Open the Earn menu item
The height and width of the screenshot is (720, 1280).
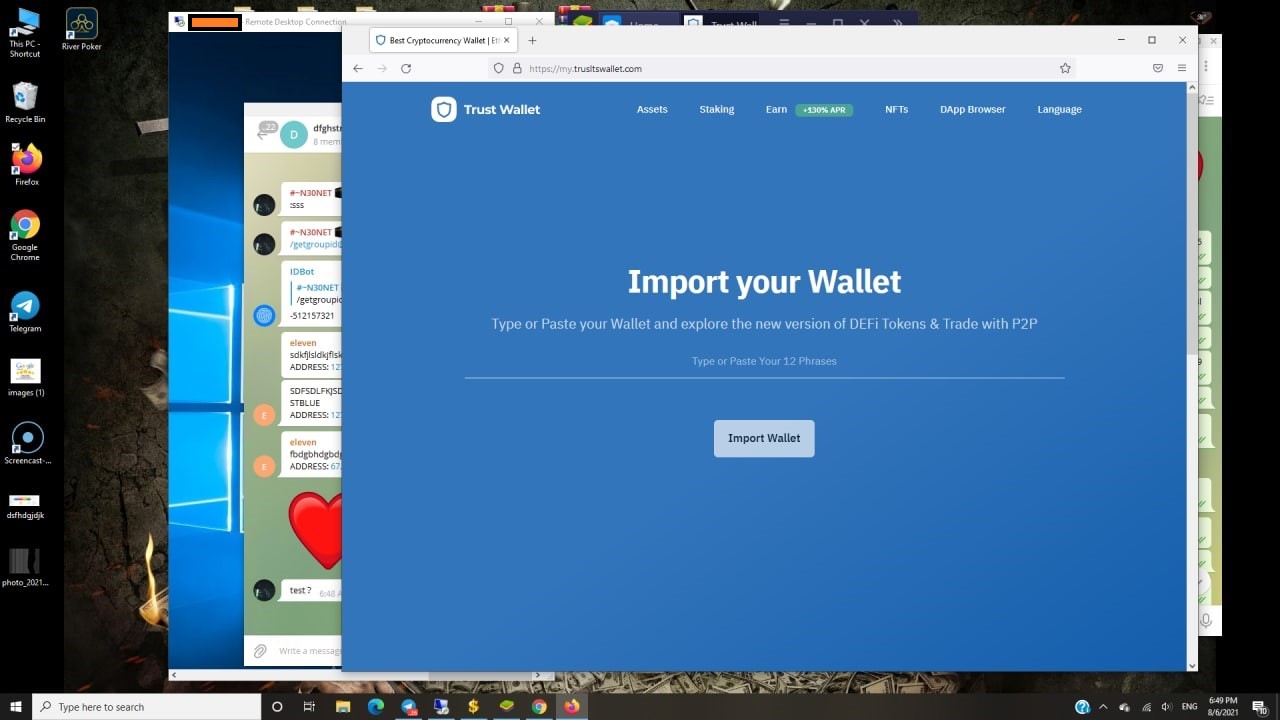pos(776,110)
